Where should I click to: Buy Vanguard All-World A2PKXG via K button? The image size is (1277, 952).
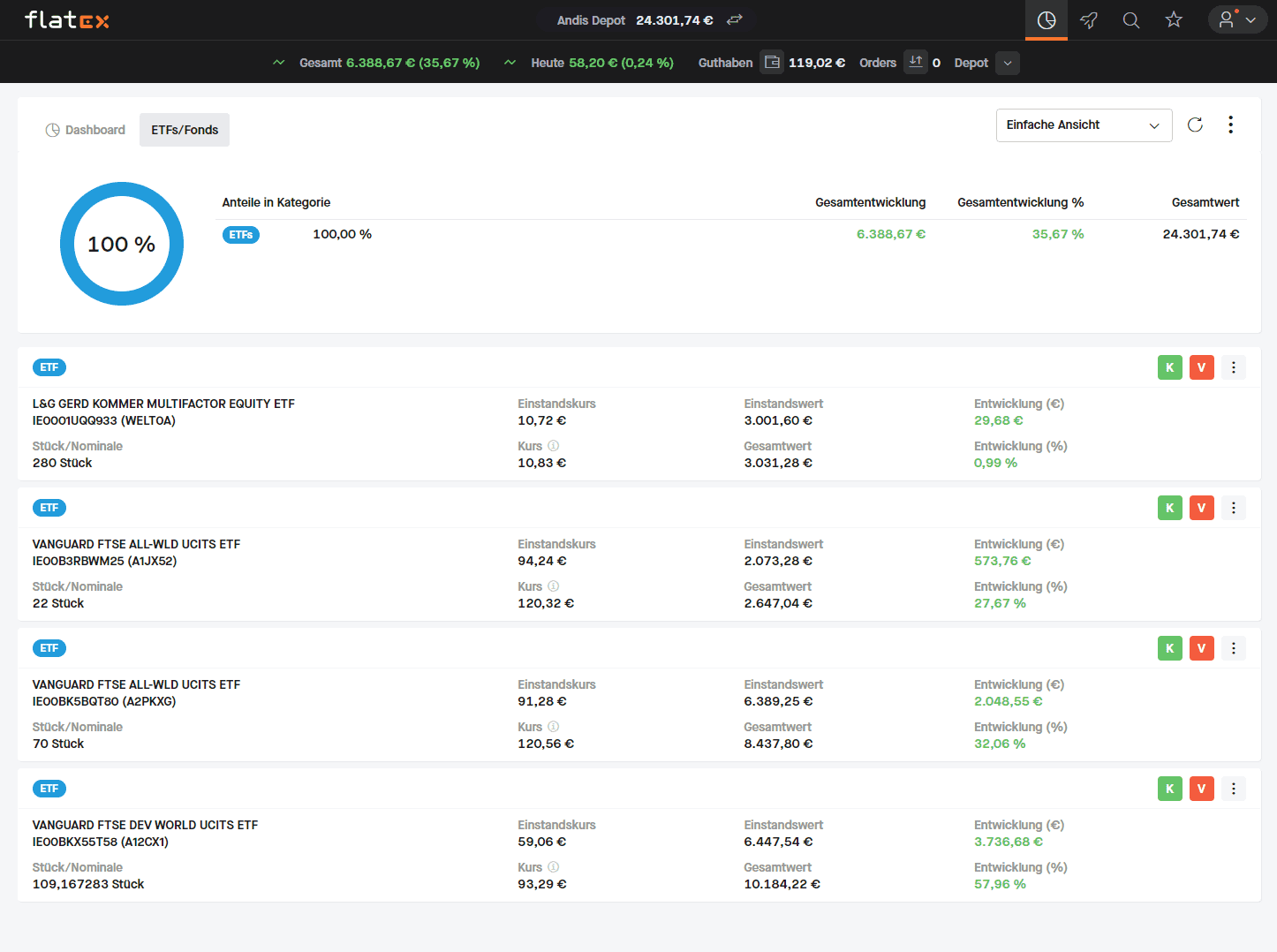tap(1170, 648)
